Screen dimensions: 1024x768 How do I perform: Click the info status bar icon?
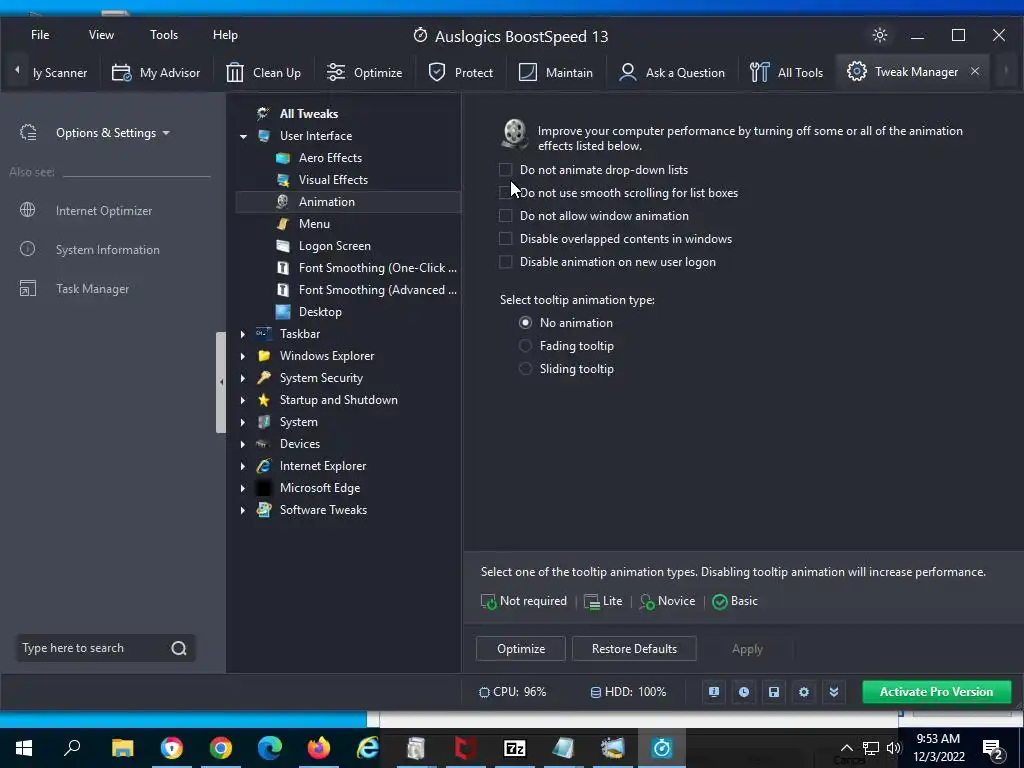(x=714, y=692)
